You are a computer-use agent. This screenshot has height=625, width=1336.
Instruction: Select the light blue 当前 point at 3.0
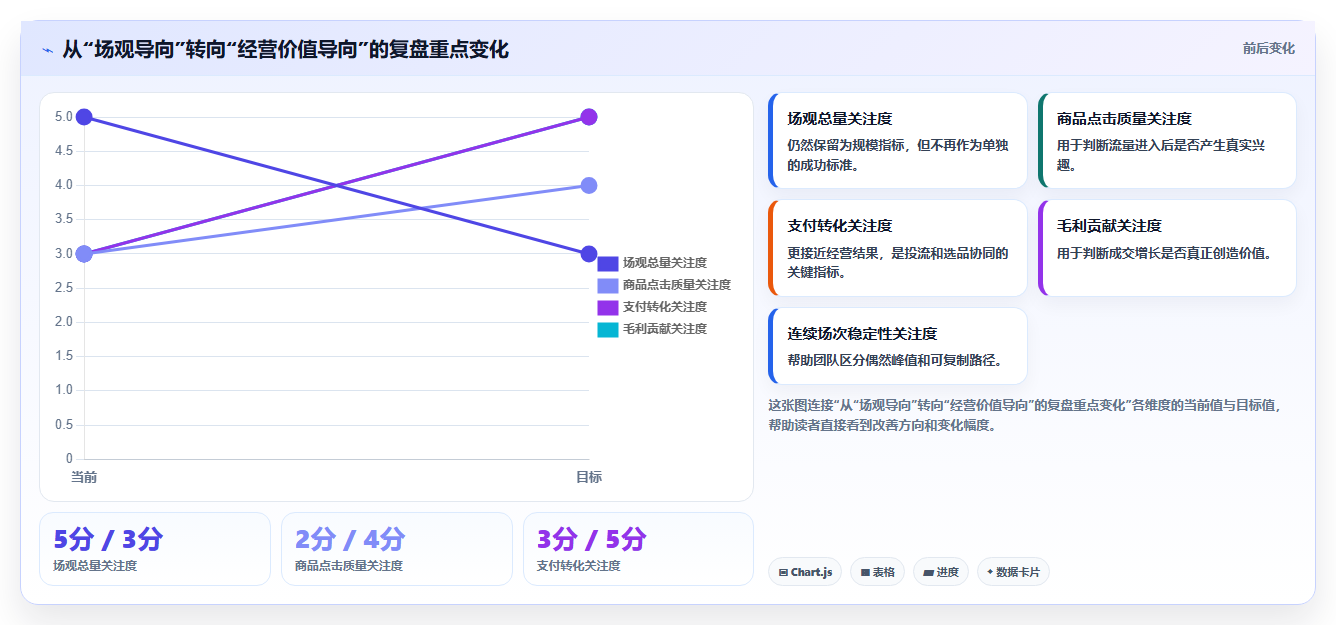(84, 254)
